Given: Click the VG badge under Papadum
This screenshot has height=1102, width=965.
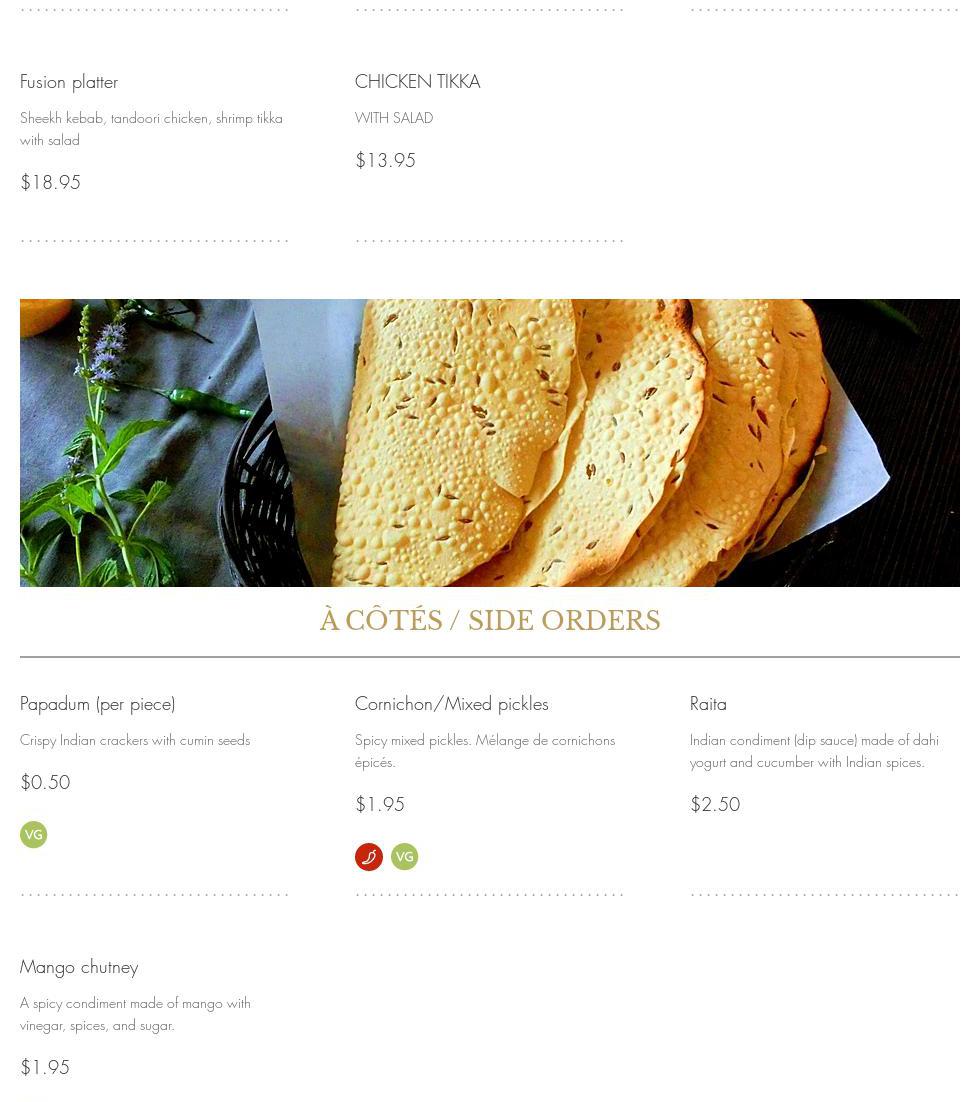Looking at the screenshot, I should pyautogui.click(x=34, y=834).
